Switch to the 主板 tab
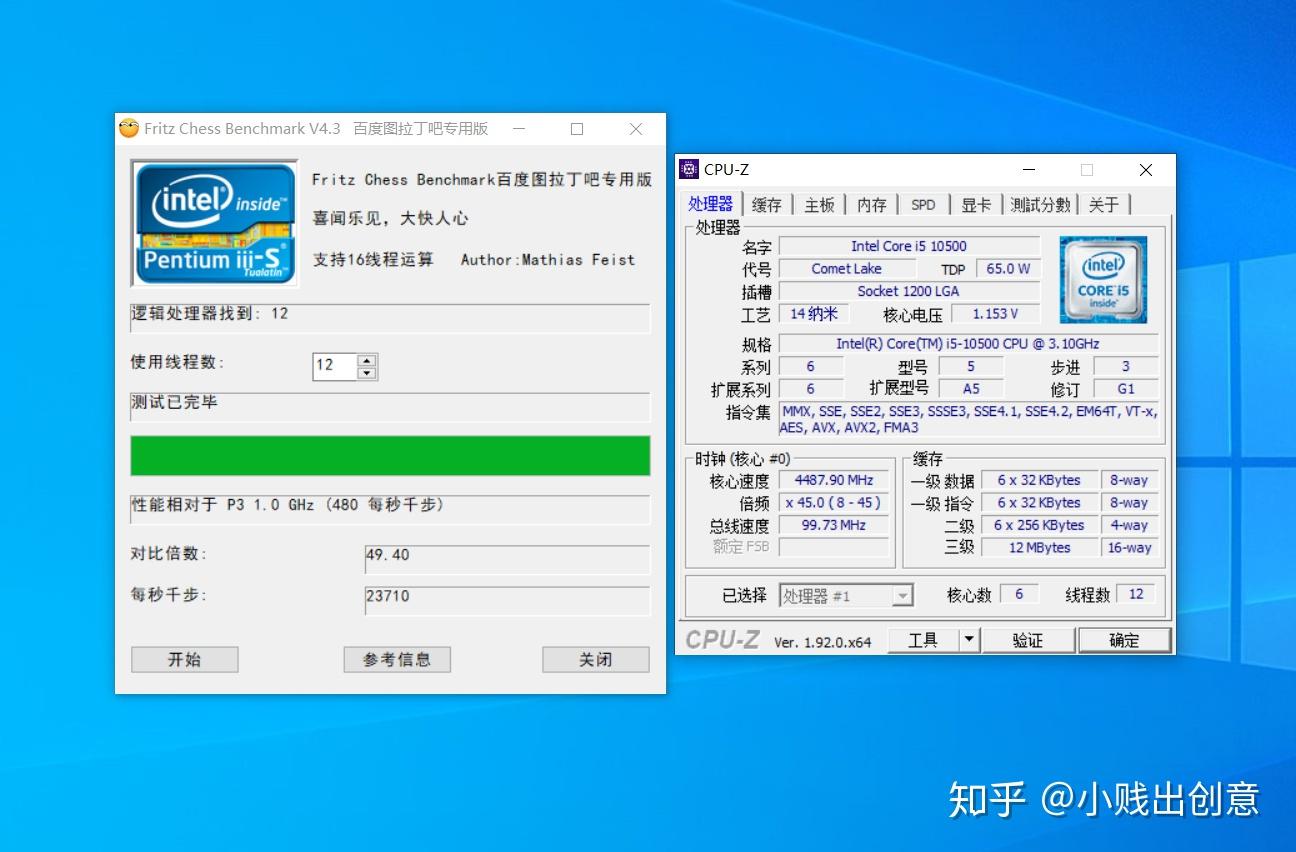The height and width of the screenshot is (852, 1296). pyautogui.click(x=819, y=205)
